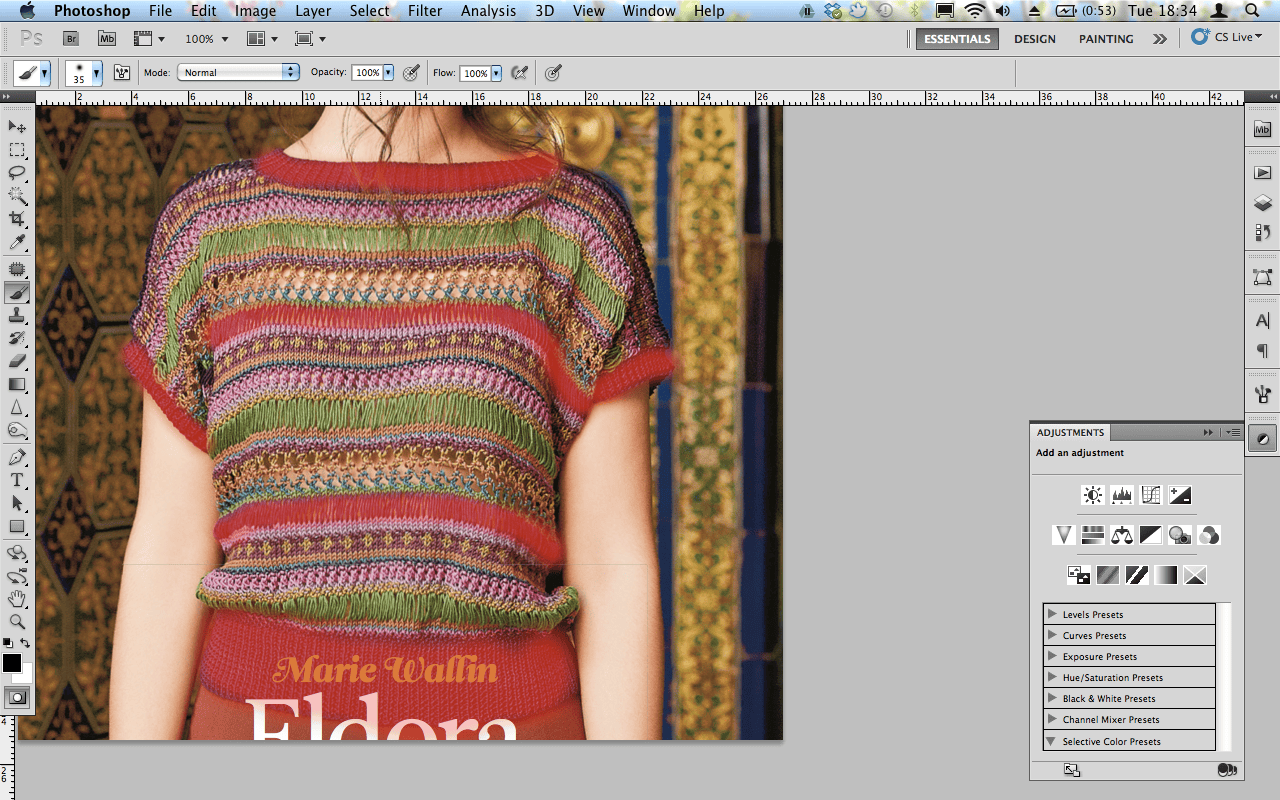Select the Hand tool
1280x800 pixels.
click(17, 599)
